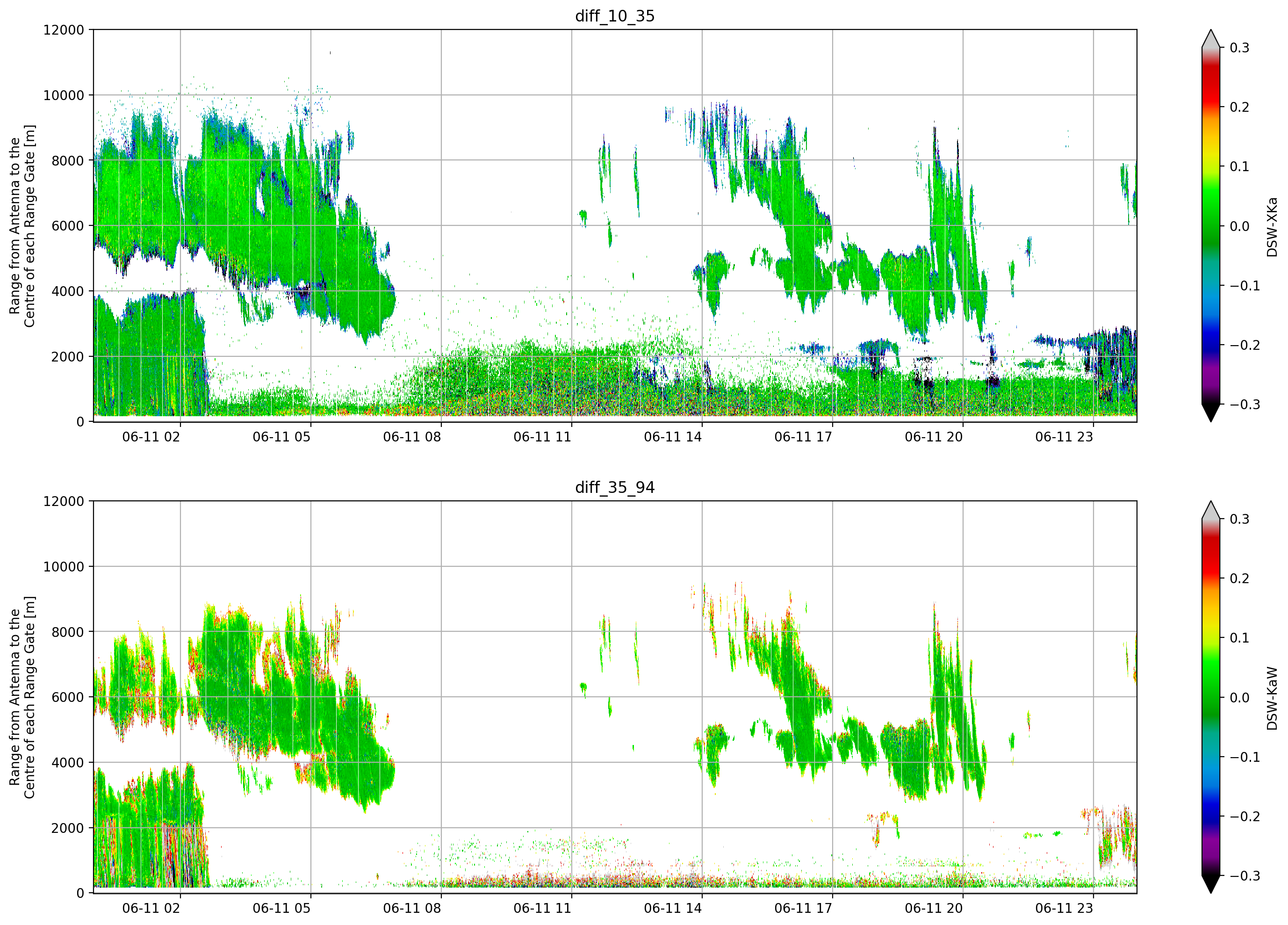Pick "06-11 20" tick under diff_35_94
Image resolution: width=1288 pixels, height=925 pixels.
[x=934, y=908]
